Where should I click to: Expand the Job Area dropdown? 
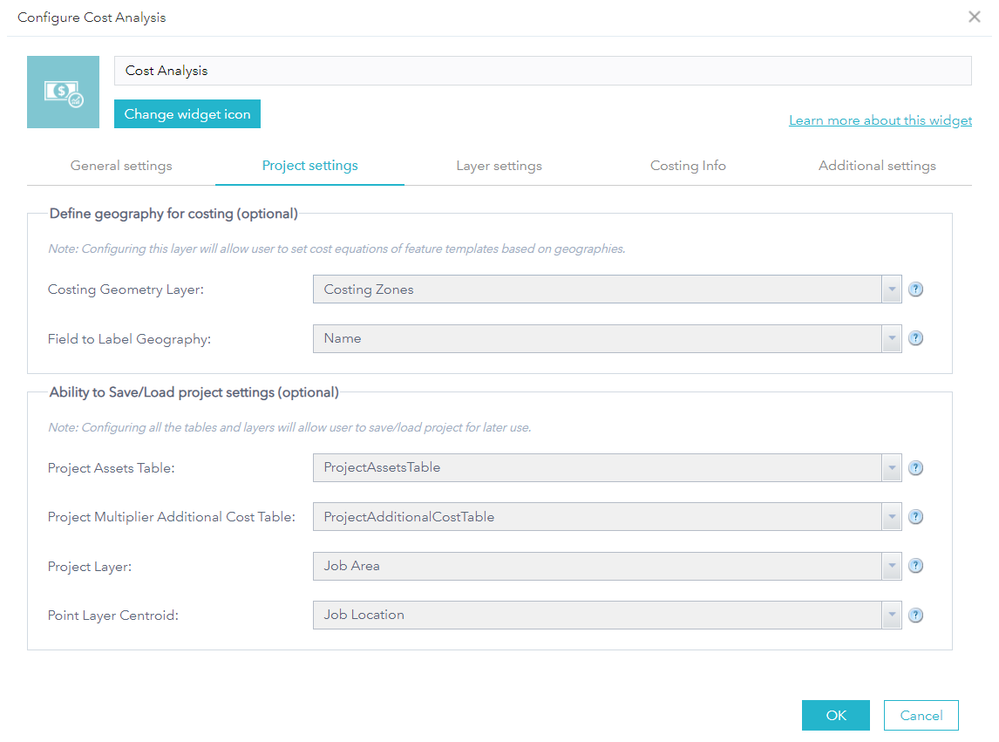click(891, 566)
